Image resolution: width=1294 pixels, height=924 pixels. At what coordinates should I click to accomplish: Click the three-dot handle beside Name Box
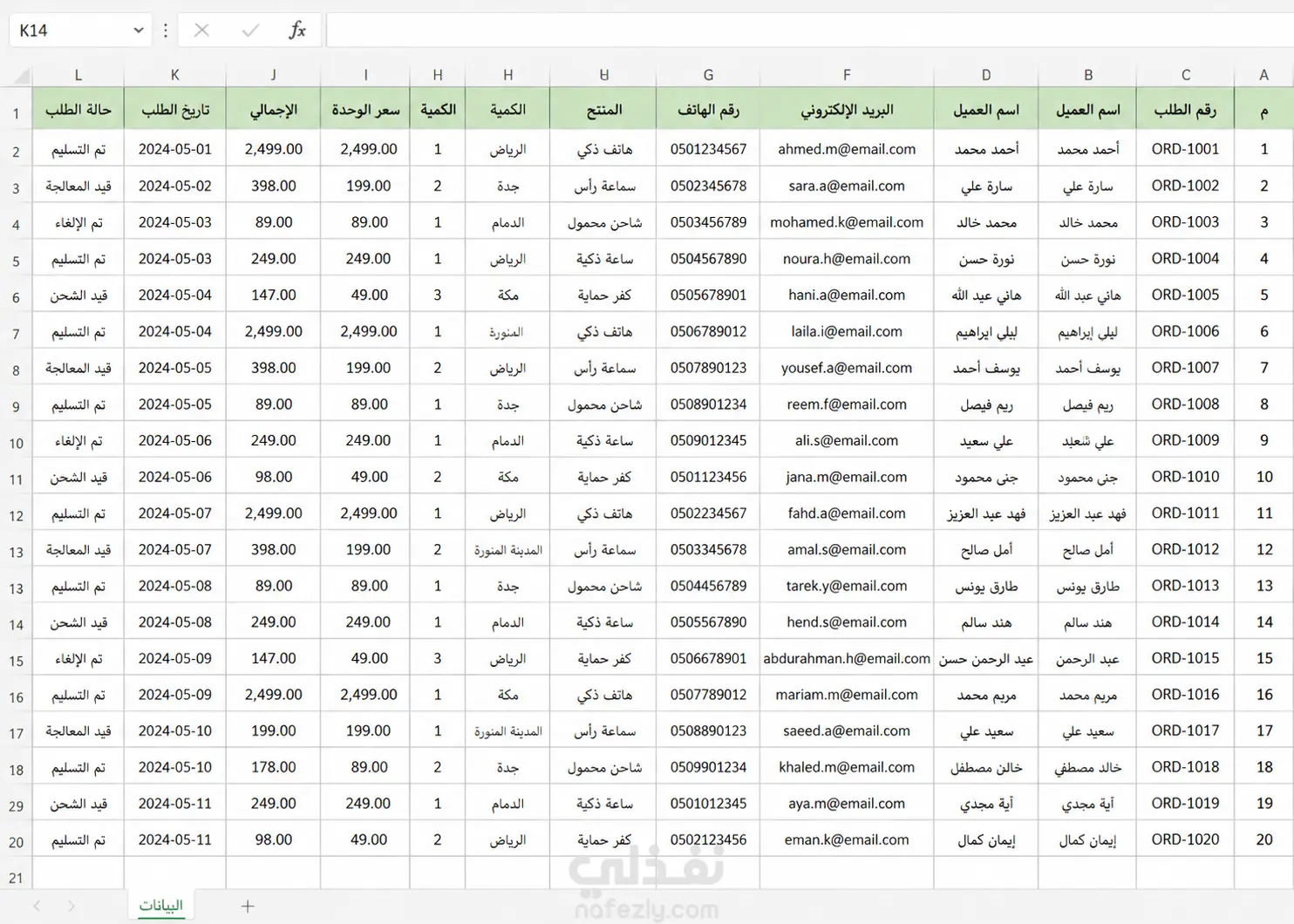(x=165, y=31)
